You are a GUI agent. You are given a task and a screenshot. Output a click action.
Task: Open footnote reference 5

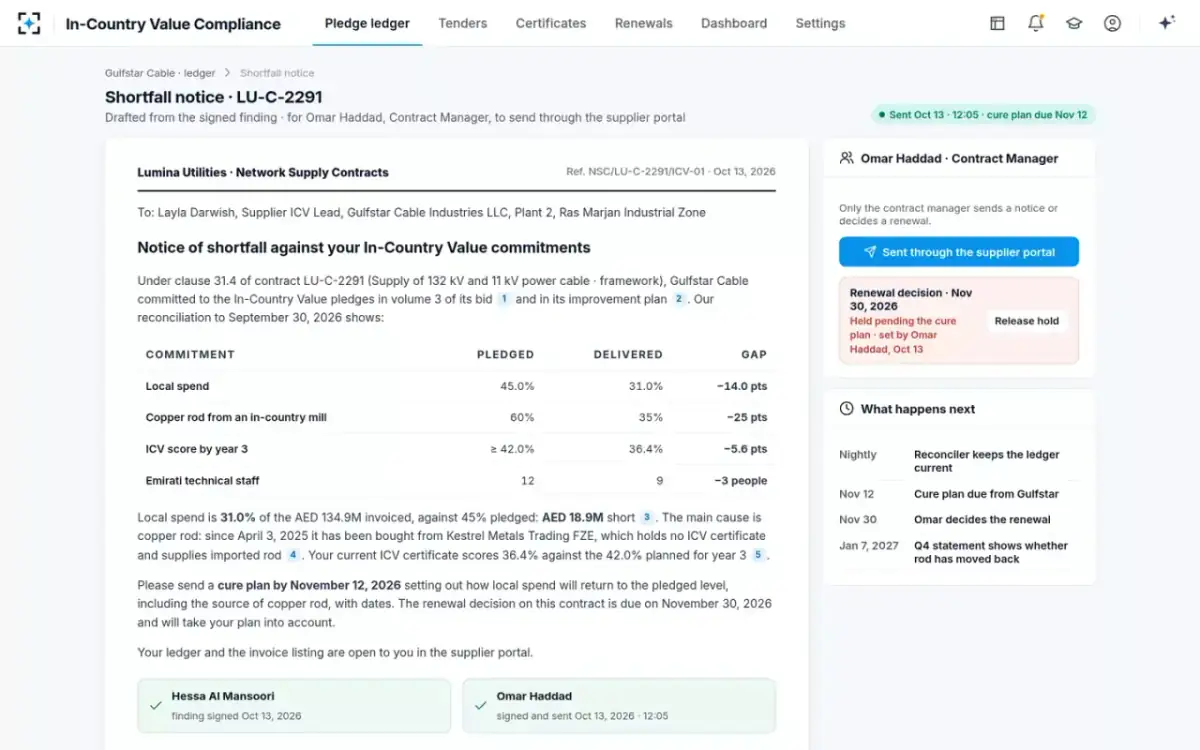tap(758, 555)
